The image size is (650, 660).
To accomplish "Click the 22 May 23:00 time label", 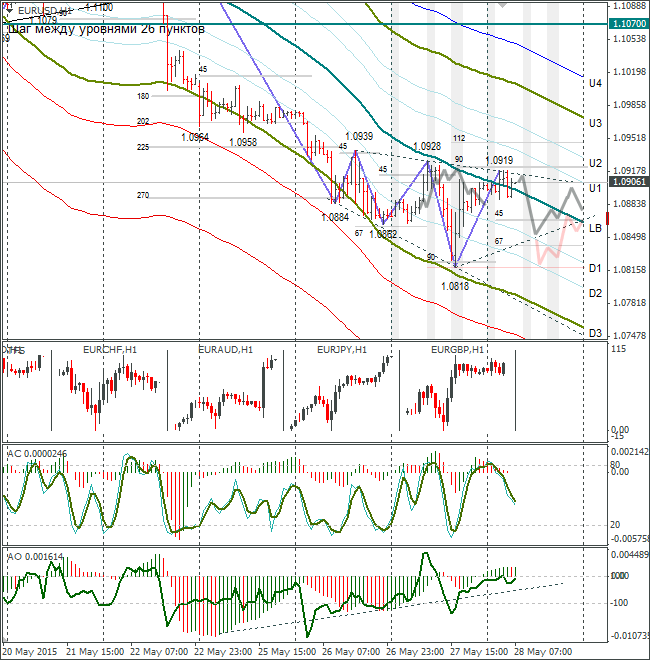I will point(224,652).
